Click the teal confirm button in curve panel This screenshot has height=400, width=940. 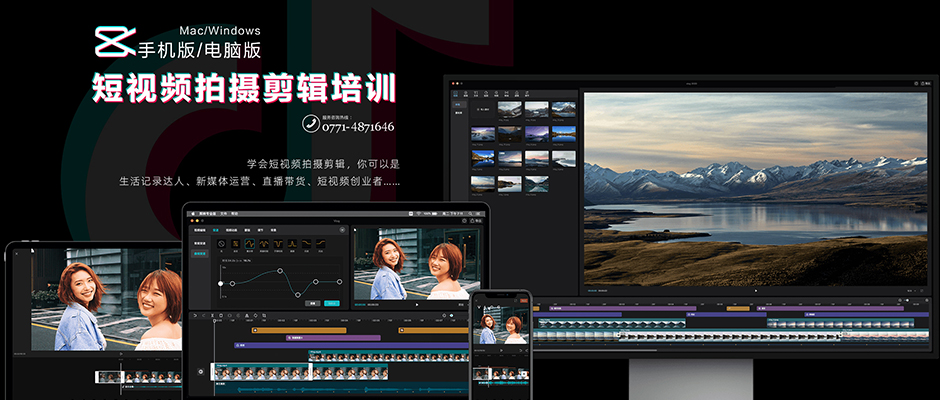[x=332, y=303]
